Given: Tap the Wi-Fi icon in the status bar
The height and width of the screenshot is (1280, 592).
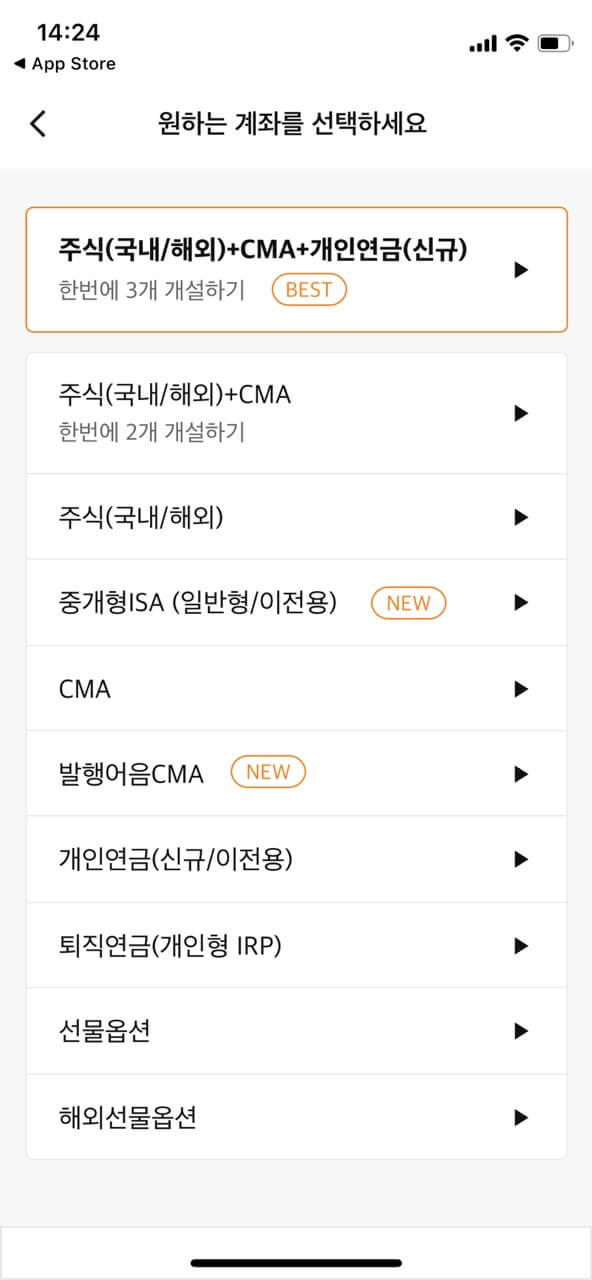Looking at the screenshot, I should pyautogui.click(x=519, y=41).
